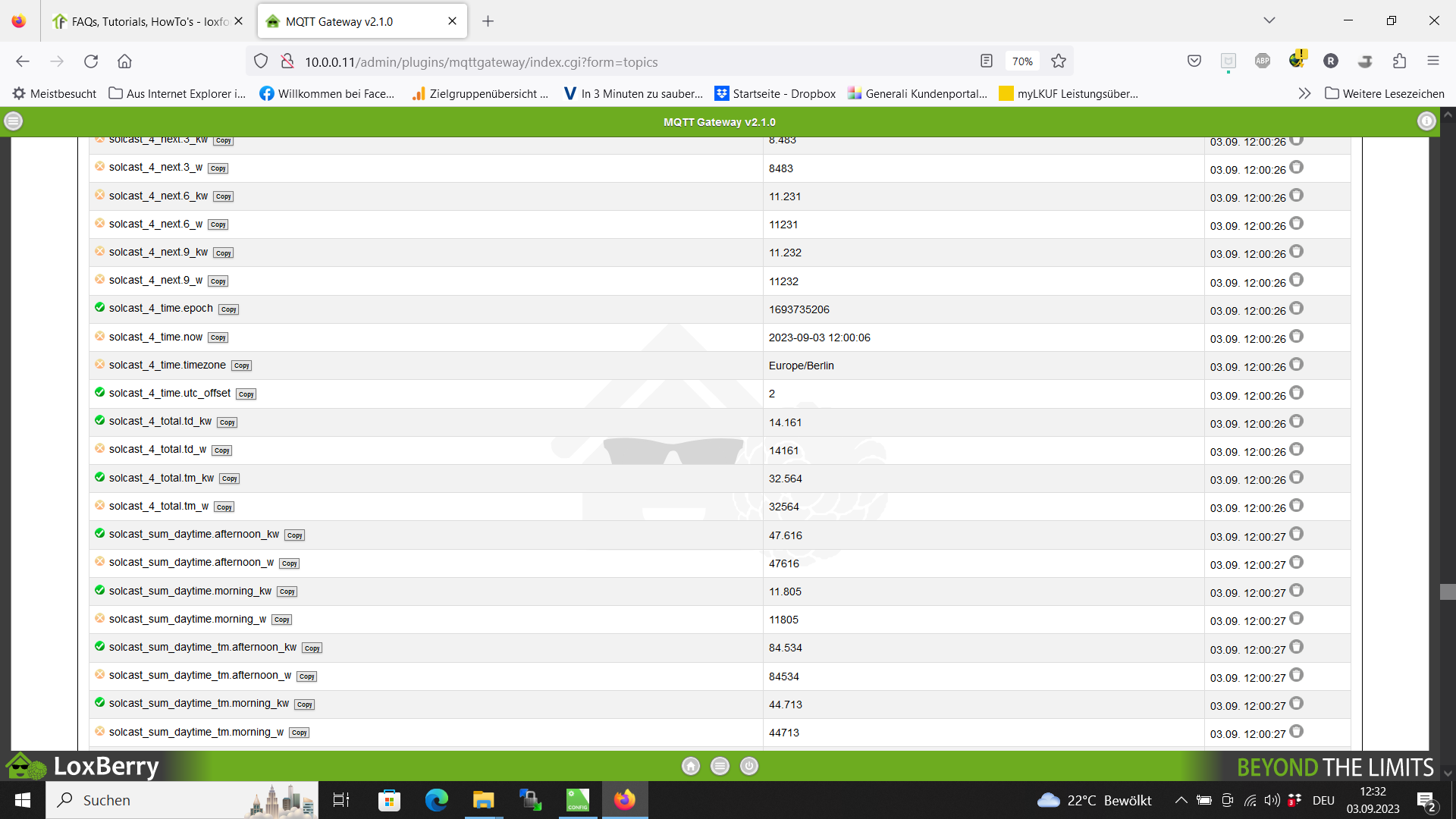This screenshot has height=819, width=1456.
Task: Toggle status icon for solcast_4_total.td_w
Action: [99, 449]
